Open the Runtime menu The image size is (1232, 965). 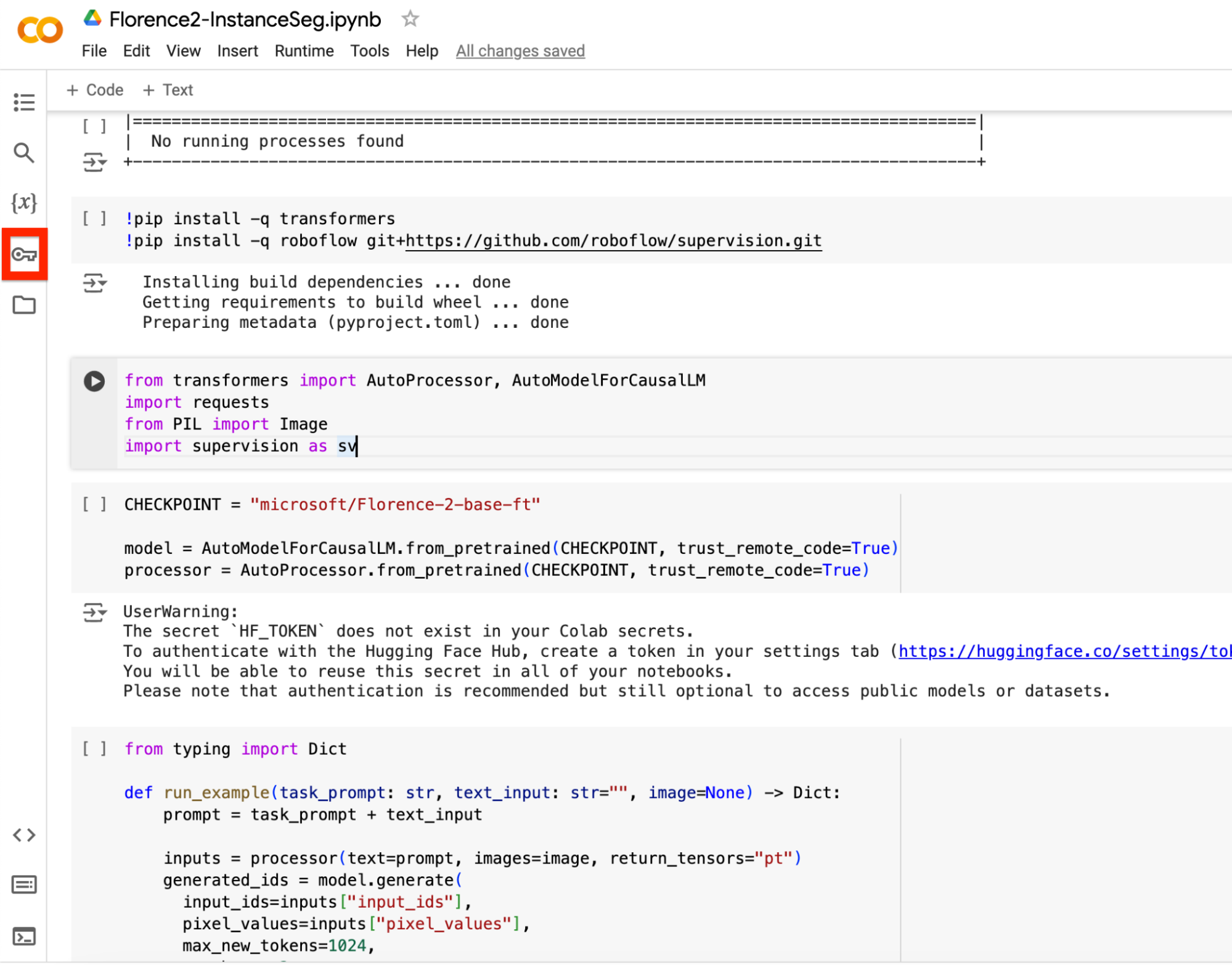click(304, 51)
